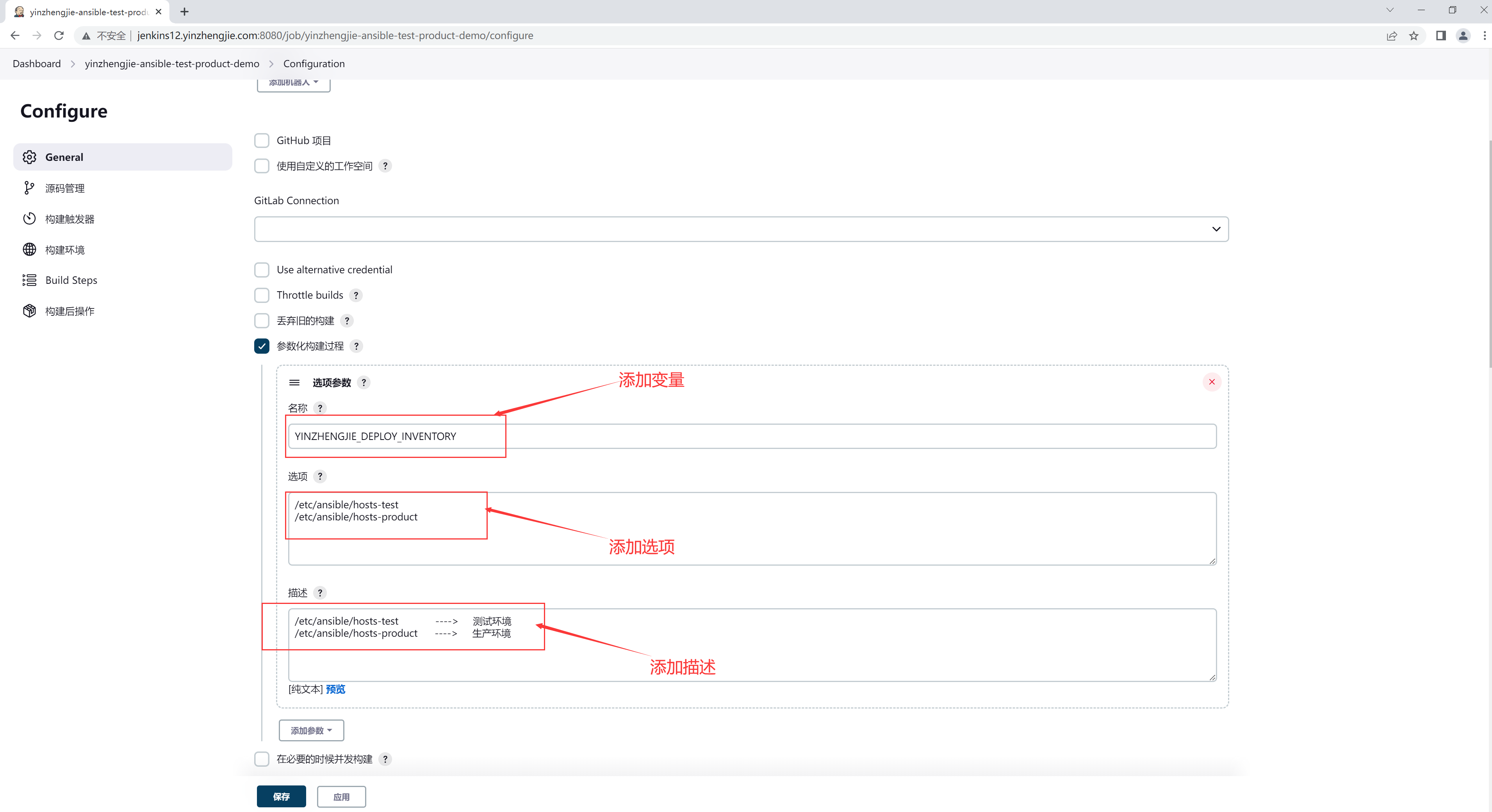Image resolution: width=1492 pixels, height=812 pixels.
Task: Click the share page icon in address bar
Action: click(x=1391, y=35)
